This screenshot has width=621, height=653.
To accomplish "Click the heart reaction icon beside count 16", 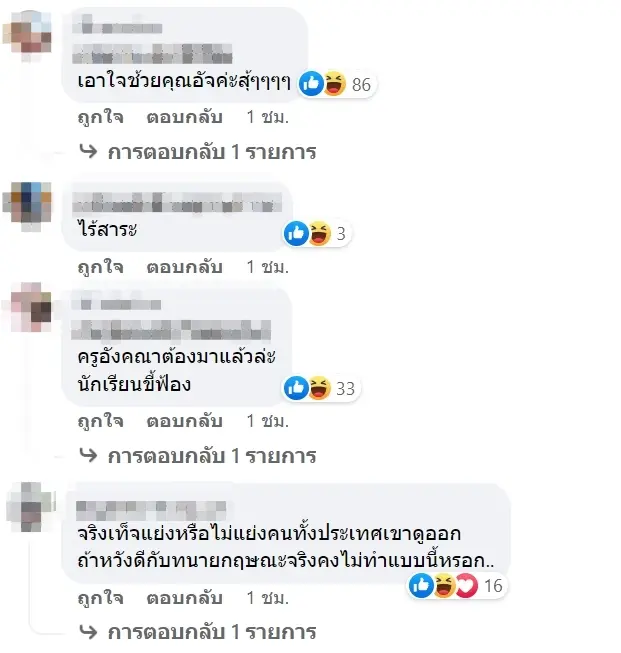I will [466, 586].
